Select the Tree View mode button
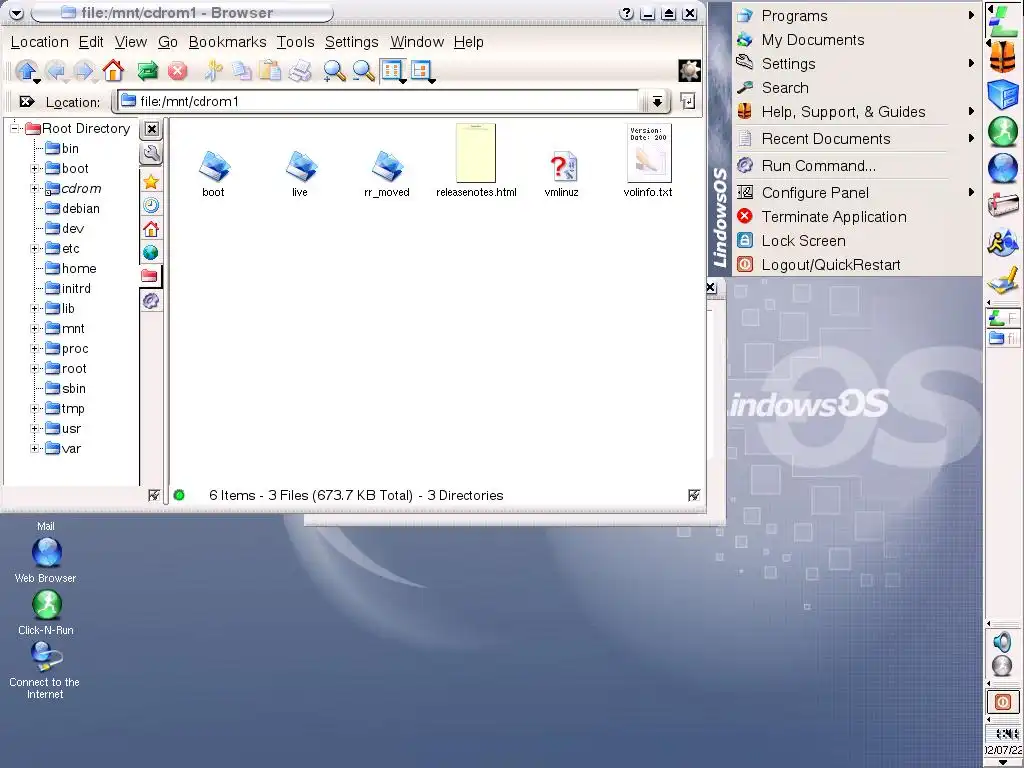Image resolution: width=1024 pixels, height=768 pixels. (x=422, y=71)
